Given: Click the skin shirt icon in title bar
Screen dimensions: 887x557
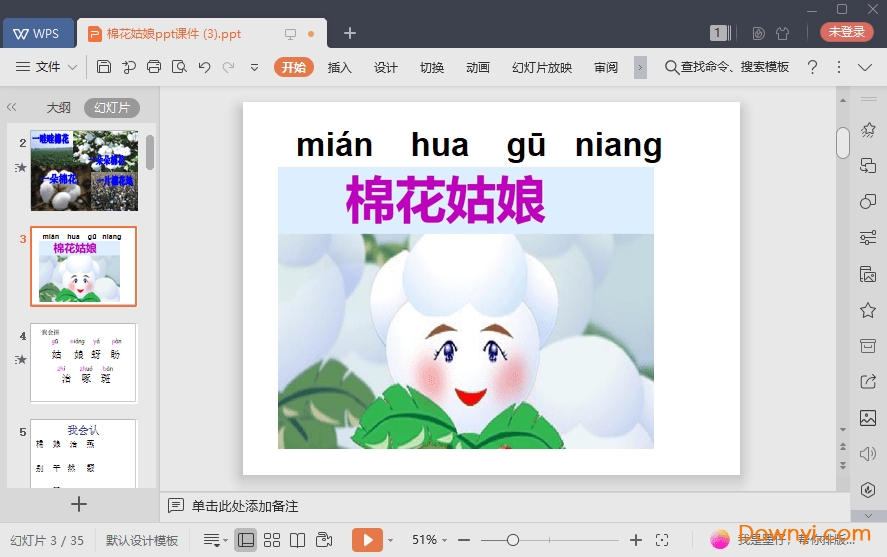Looking at the screenshot, I should click(782, 33).
